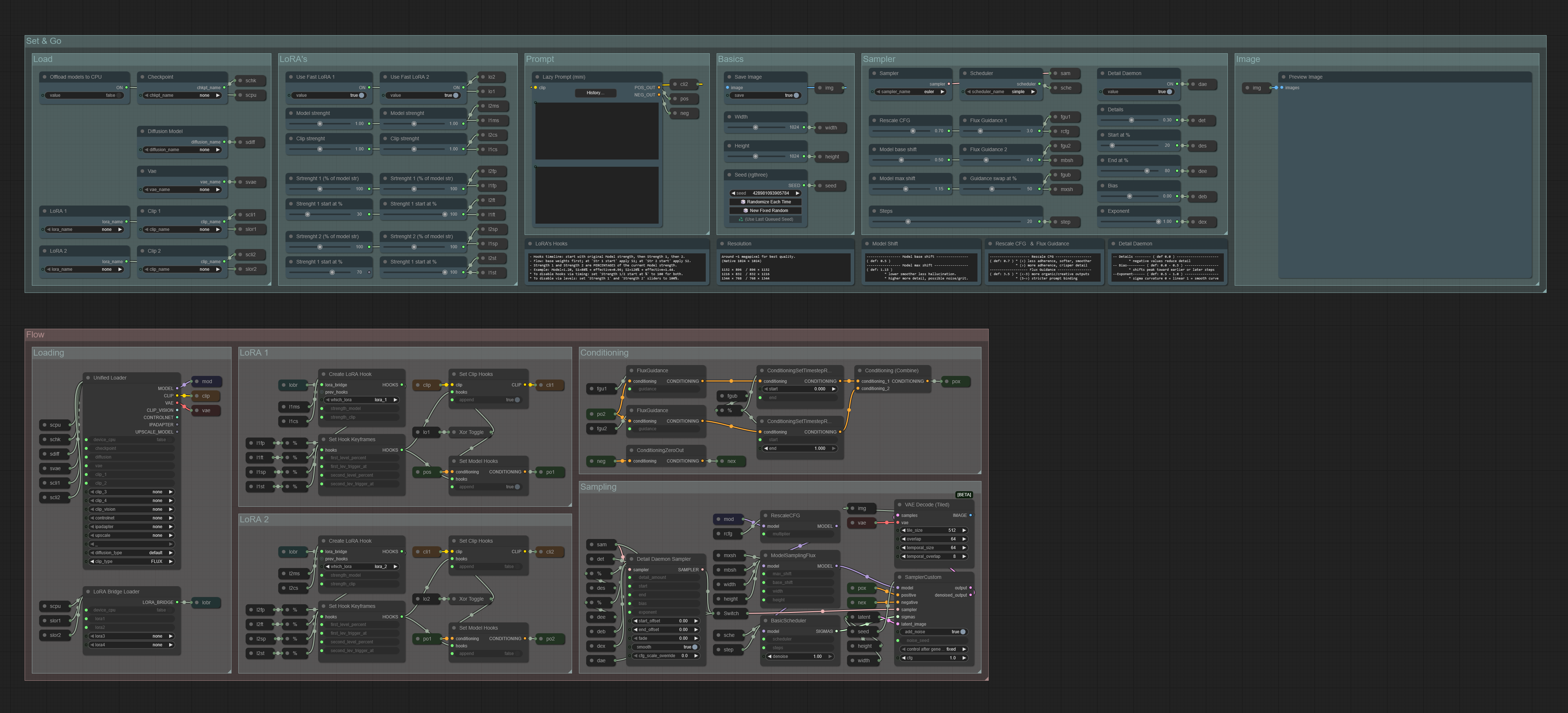Click the Conditioning (Combine) title dot

coord(860,371)
